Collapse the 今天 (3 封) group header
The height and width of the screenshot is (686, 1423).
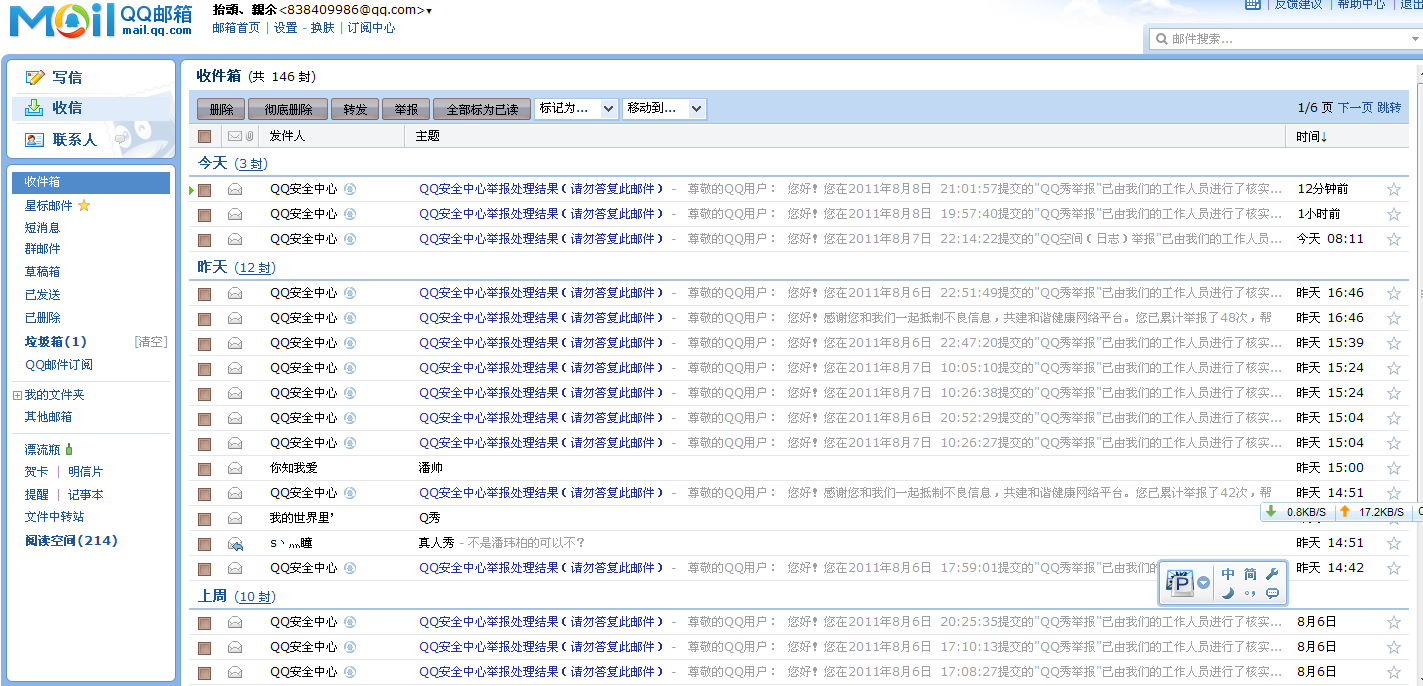click(x=232, y=163)
